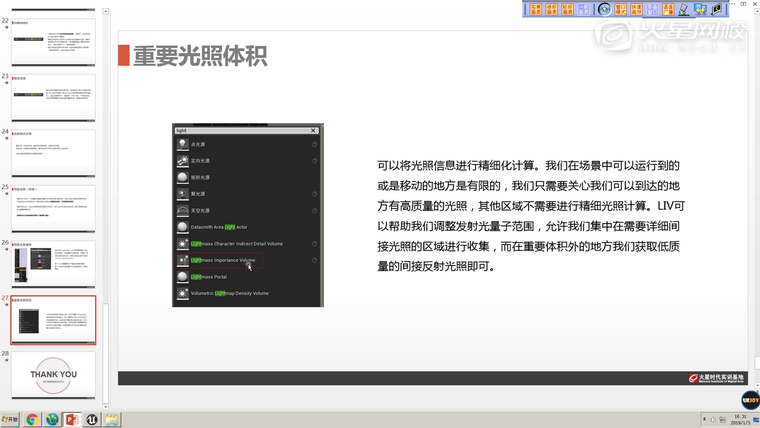Click the slide panel vertical scrollbar
The image size is (760, 428).
point(106,200)
